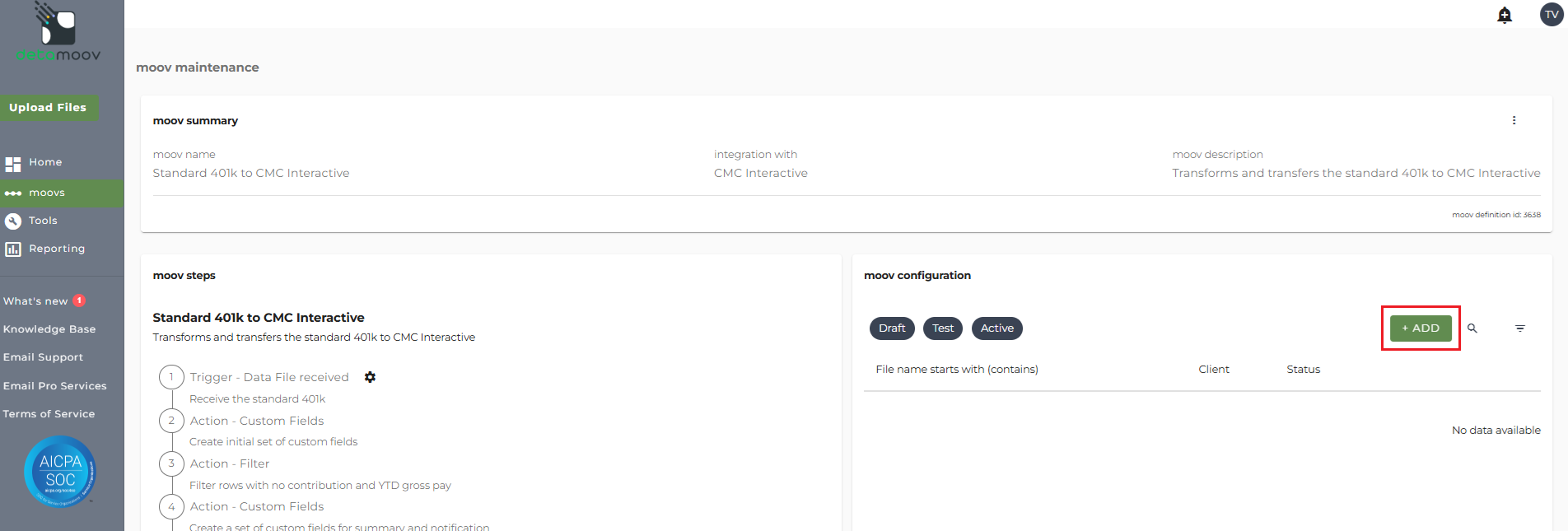Open Trigger step settings gear
Viewport: 1568px width, 531px height.
[x=370, y=377]
